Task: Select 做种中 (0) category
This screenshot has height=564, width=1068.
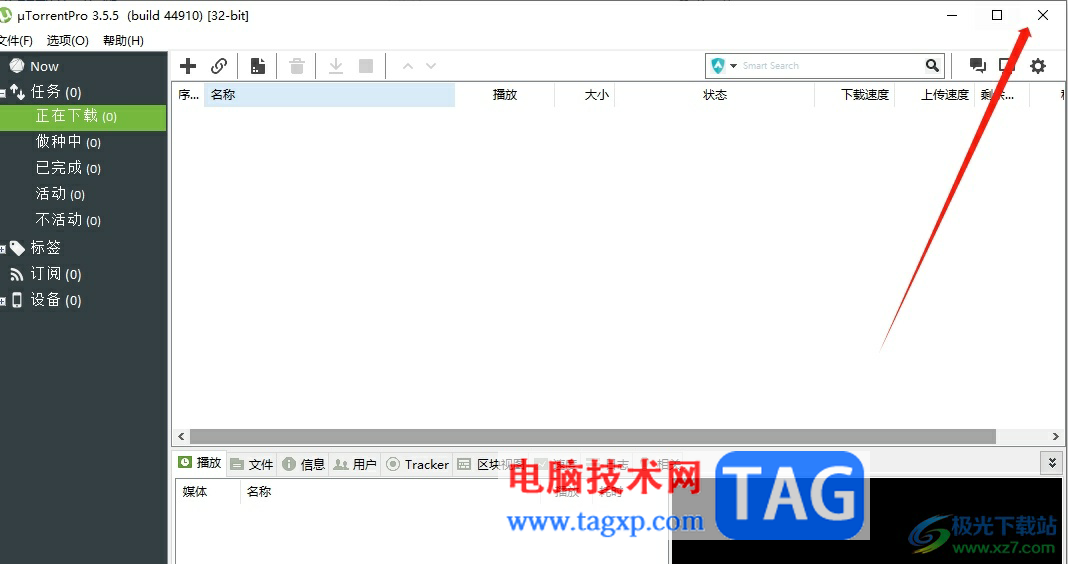Action: click(x=68, y=142)
